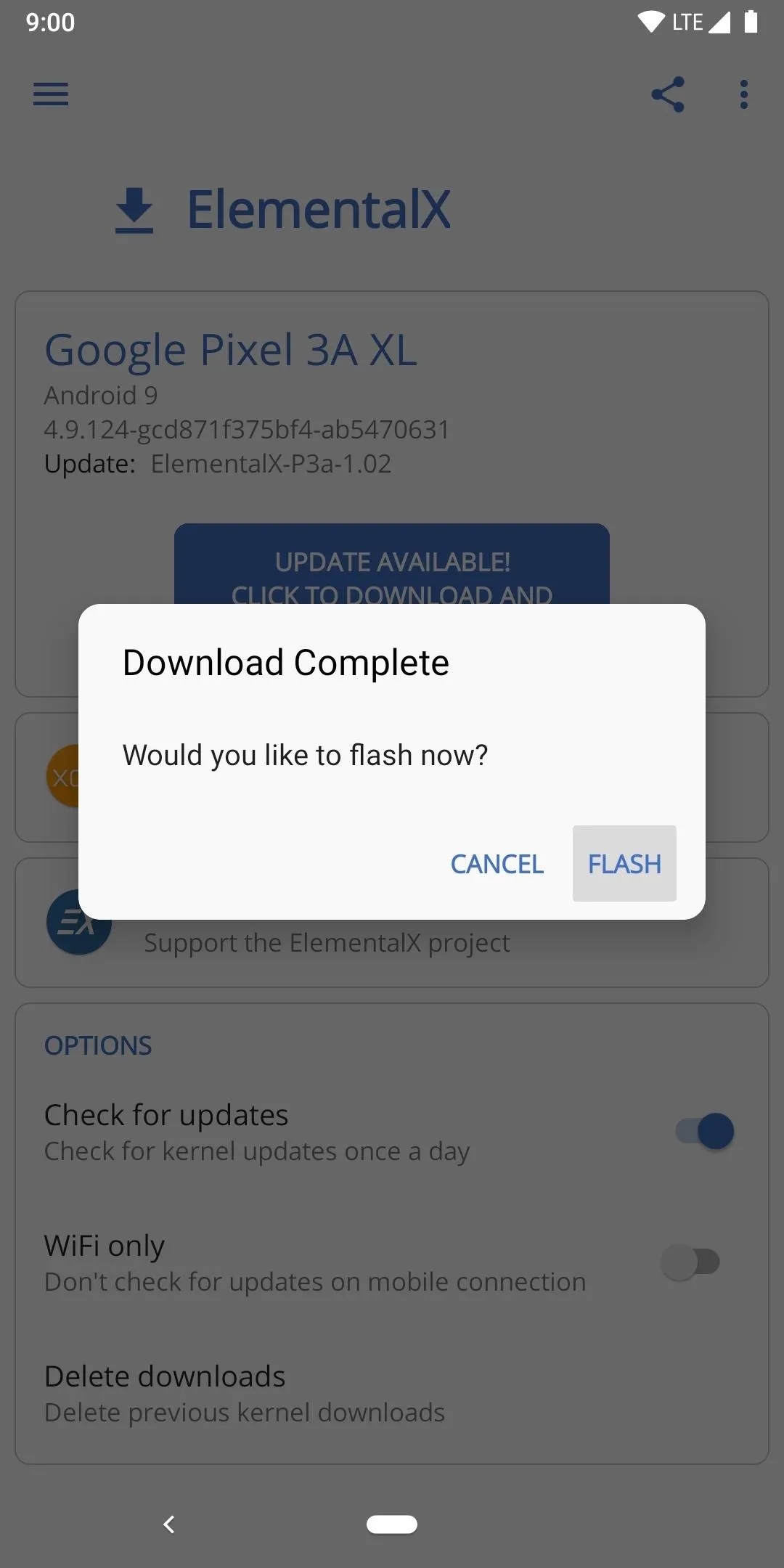Tap the home pill in navigation bar

[x=392, y=1524]
